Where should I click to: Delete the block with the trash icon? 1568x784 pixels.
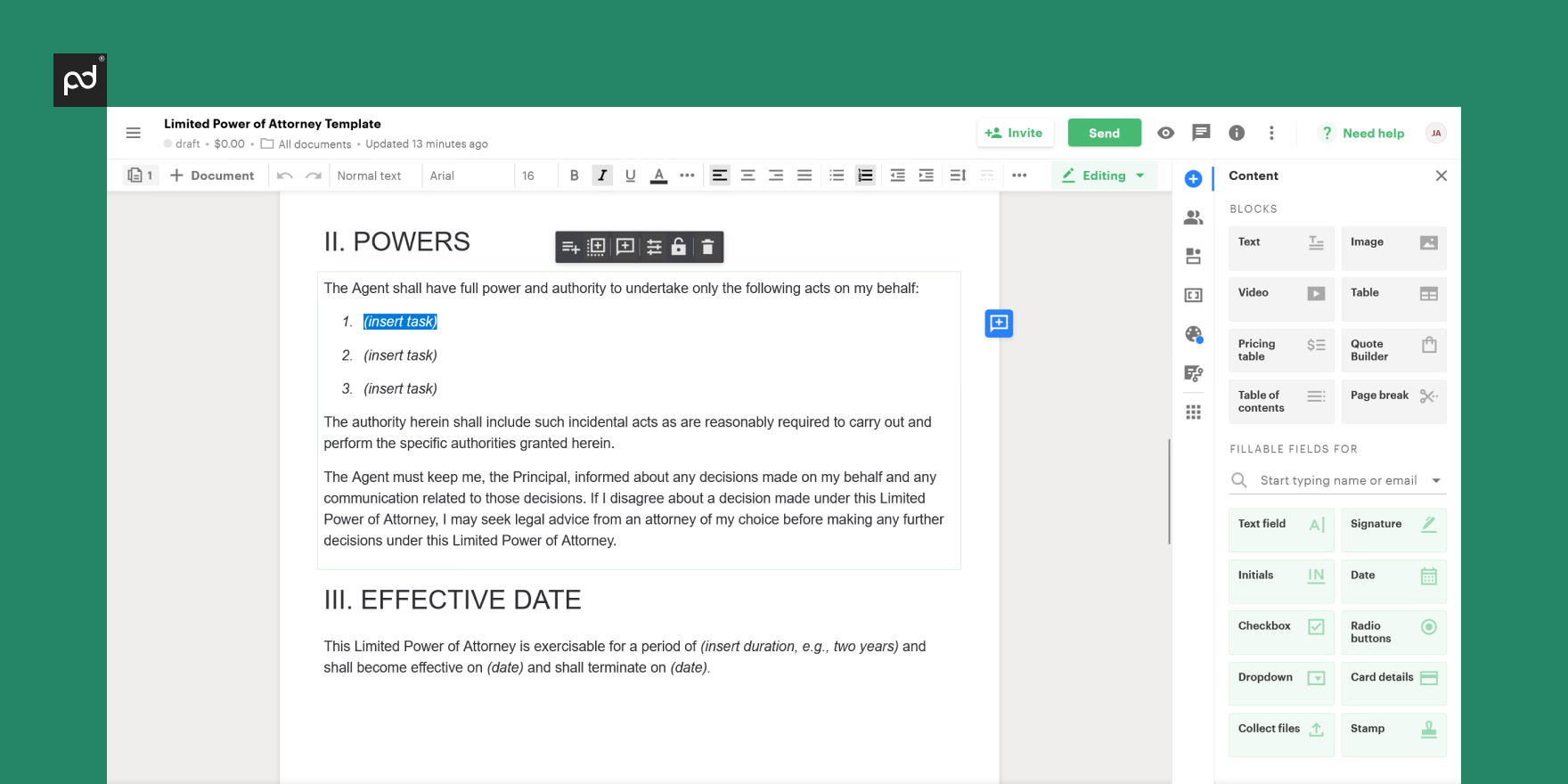coord(707,247)
